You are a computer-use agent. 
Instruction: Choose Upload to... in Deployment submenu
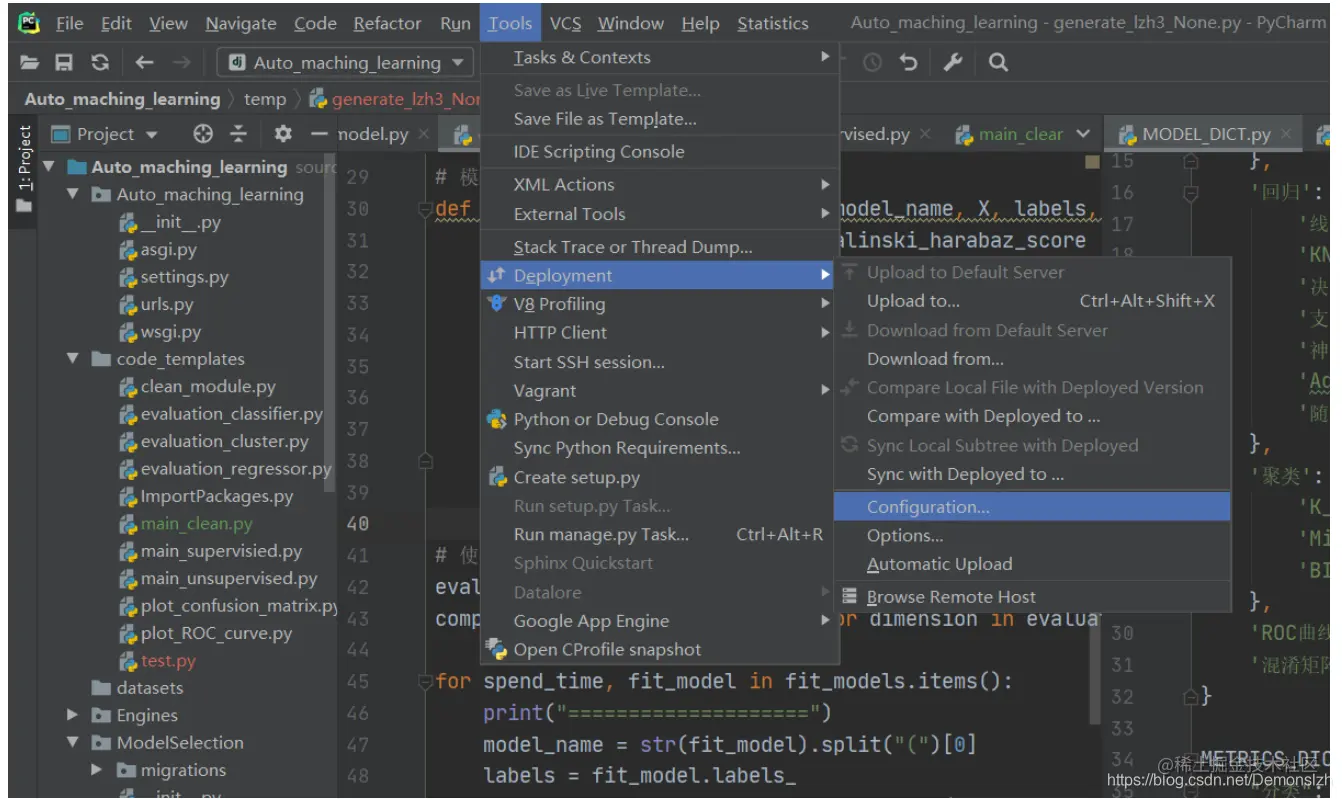(1032, 301)
